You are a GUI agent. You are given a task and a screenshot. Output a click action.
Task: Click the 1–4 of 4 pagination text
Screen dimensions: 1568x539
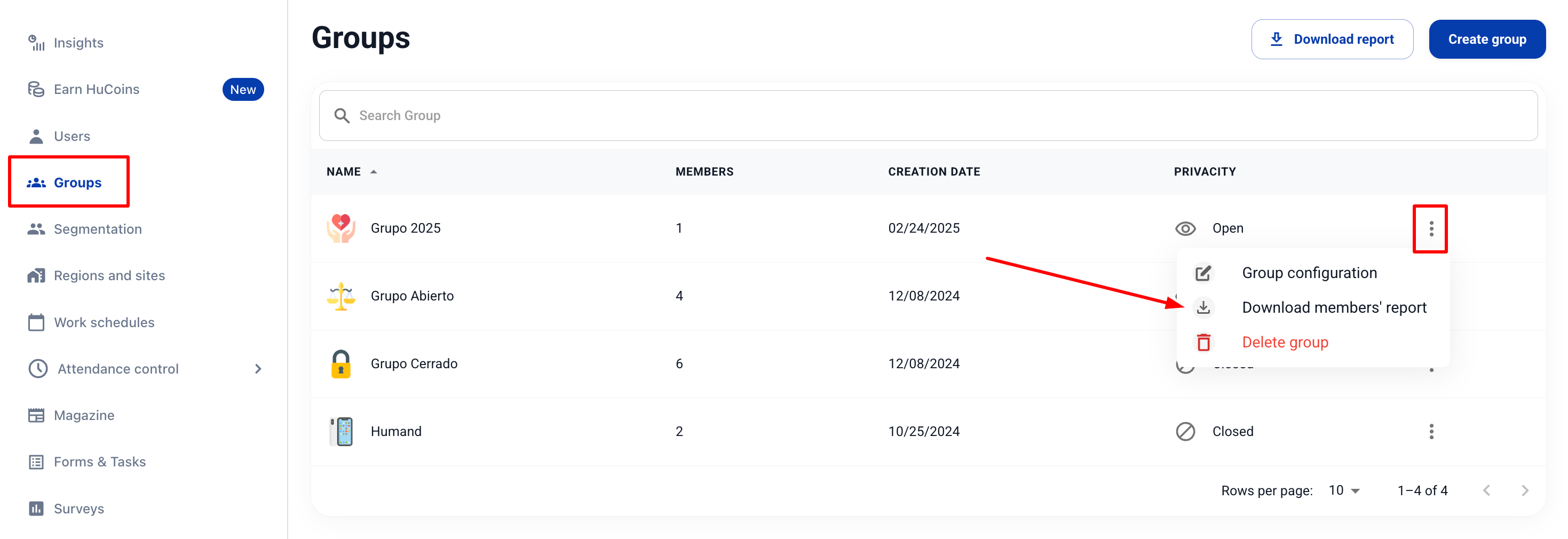point(1422,490)
